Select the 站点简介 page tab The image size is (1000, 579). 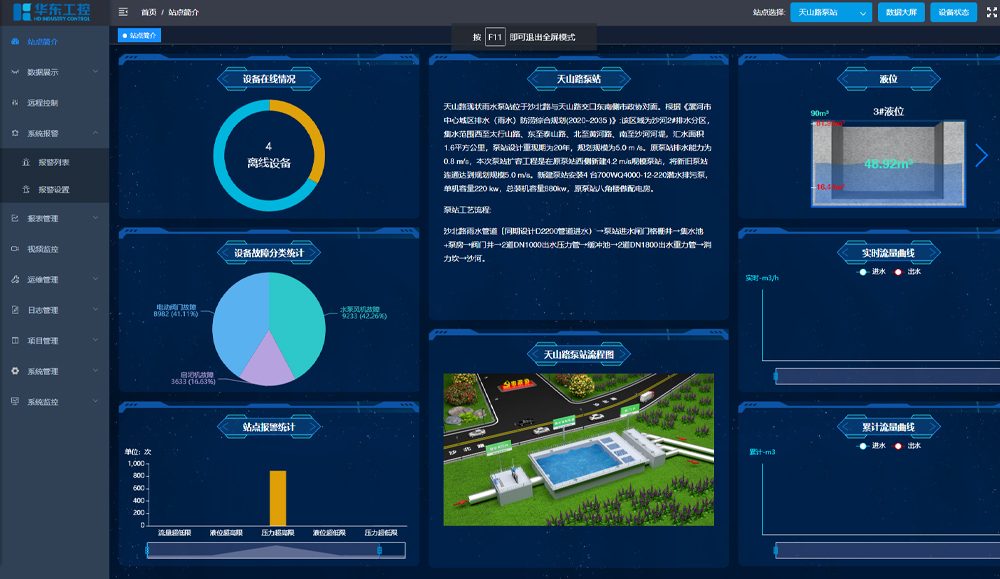[x=139, y=35]
